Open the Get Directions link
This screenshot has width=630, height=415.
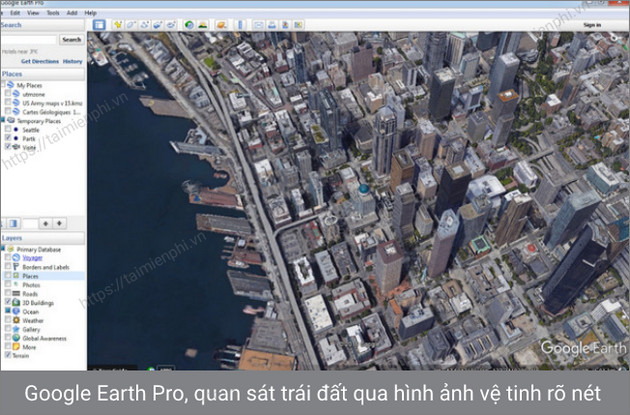(x=40, y=61)
